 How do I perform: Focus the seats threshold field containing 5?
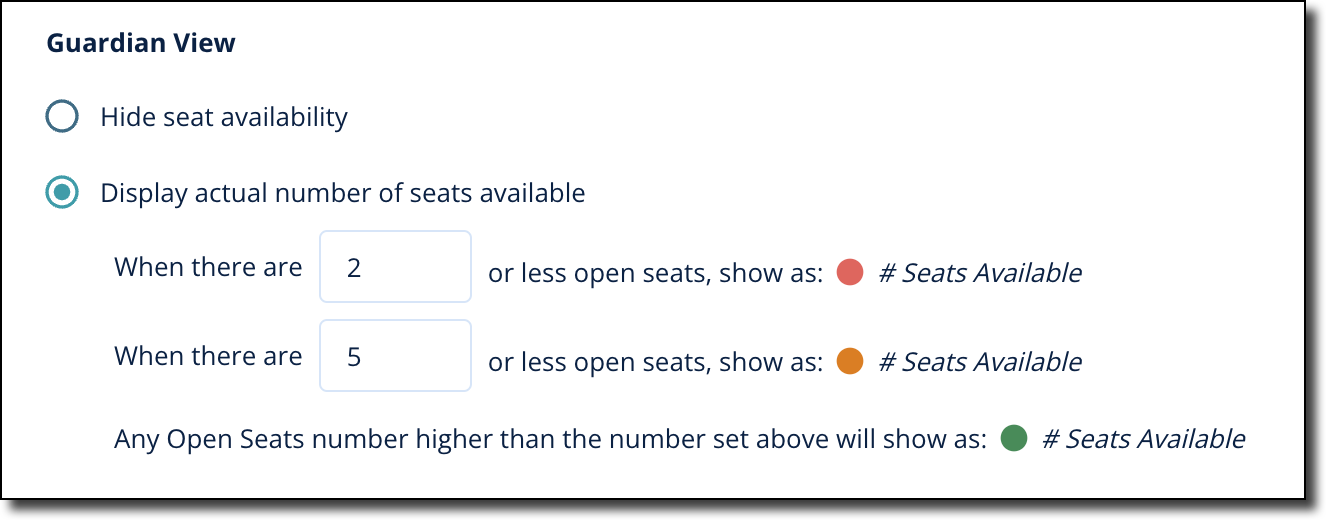[395, 356]
